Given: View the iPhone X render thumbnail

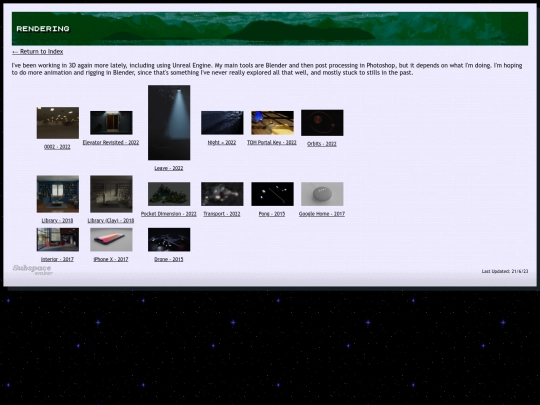Looking at the screenshot, I should click(111, 239).
